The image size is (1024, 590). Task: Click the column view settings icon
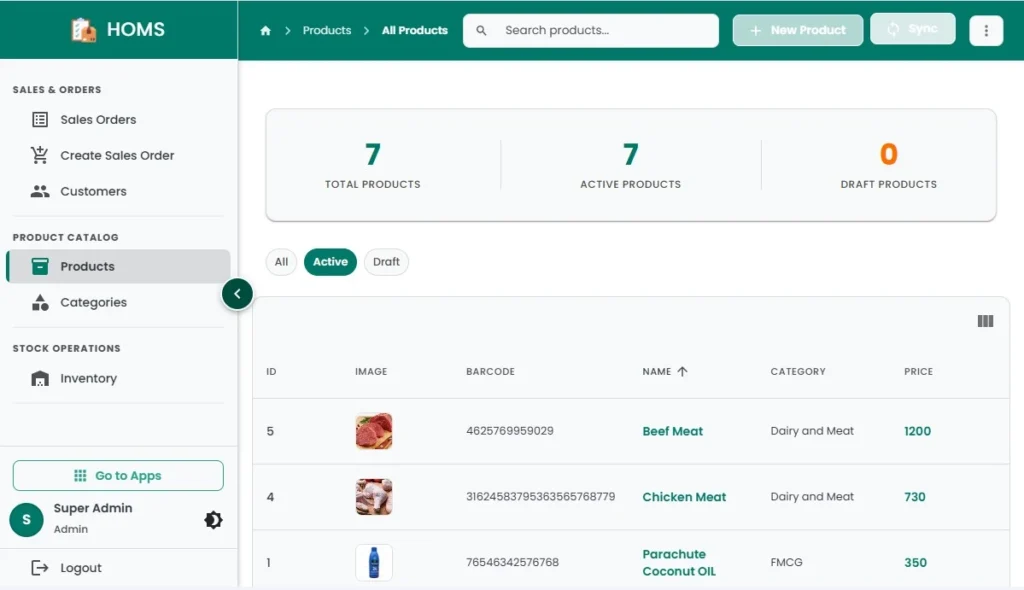click(x=985, y=321)
